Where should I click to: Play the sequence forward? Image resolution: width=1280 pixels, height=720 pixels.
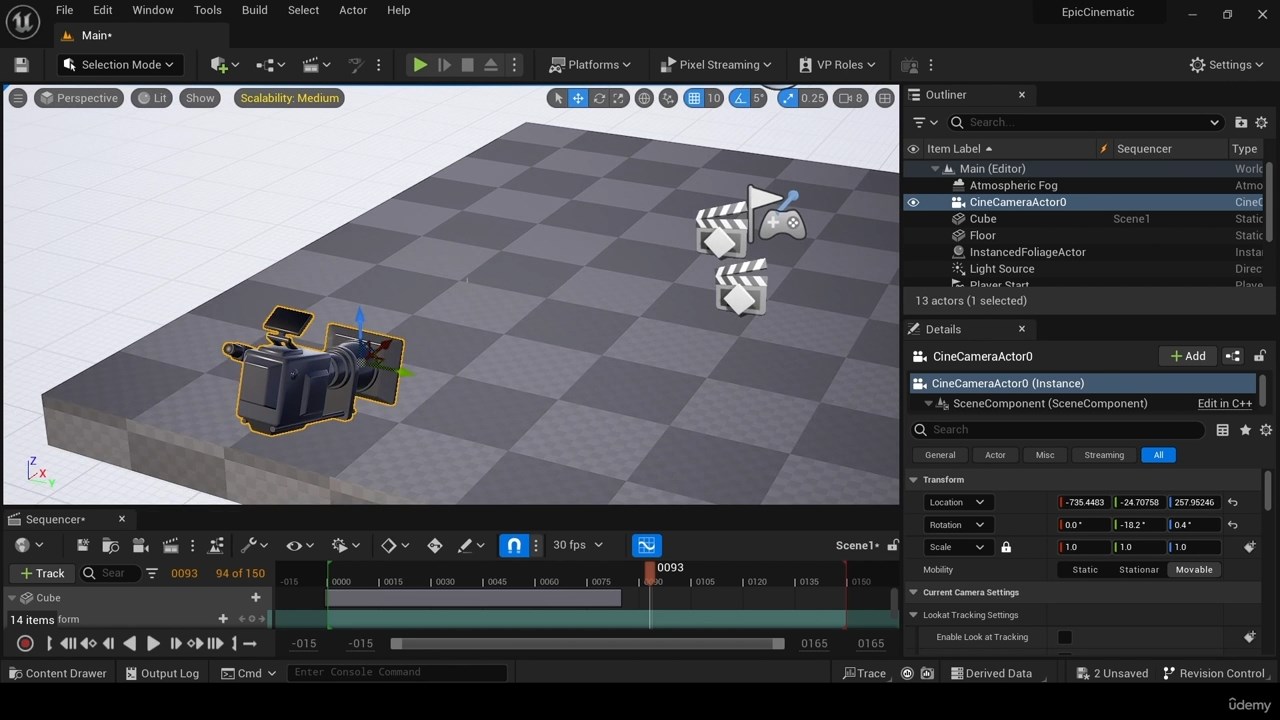pyautogui.click(x=153, y=644)
